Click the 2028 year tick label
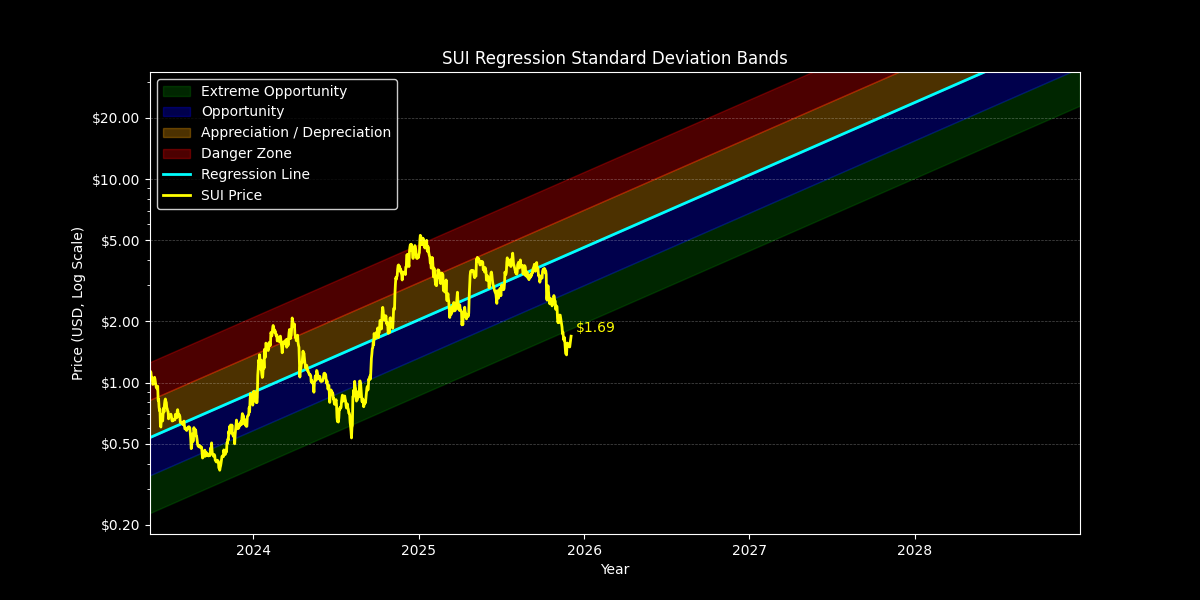Viewport: 1200px width, 600px height. tap(915, 550)
